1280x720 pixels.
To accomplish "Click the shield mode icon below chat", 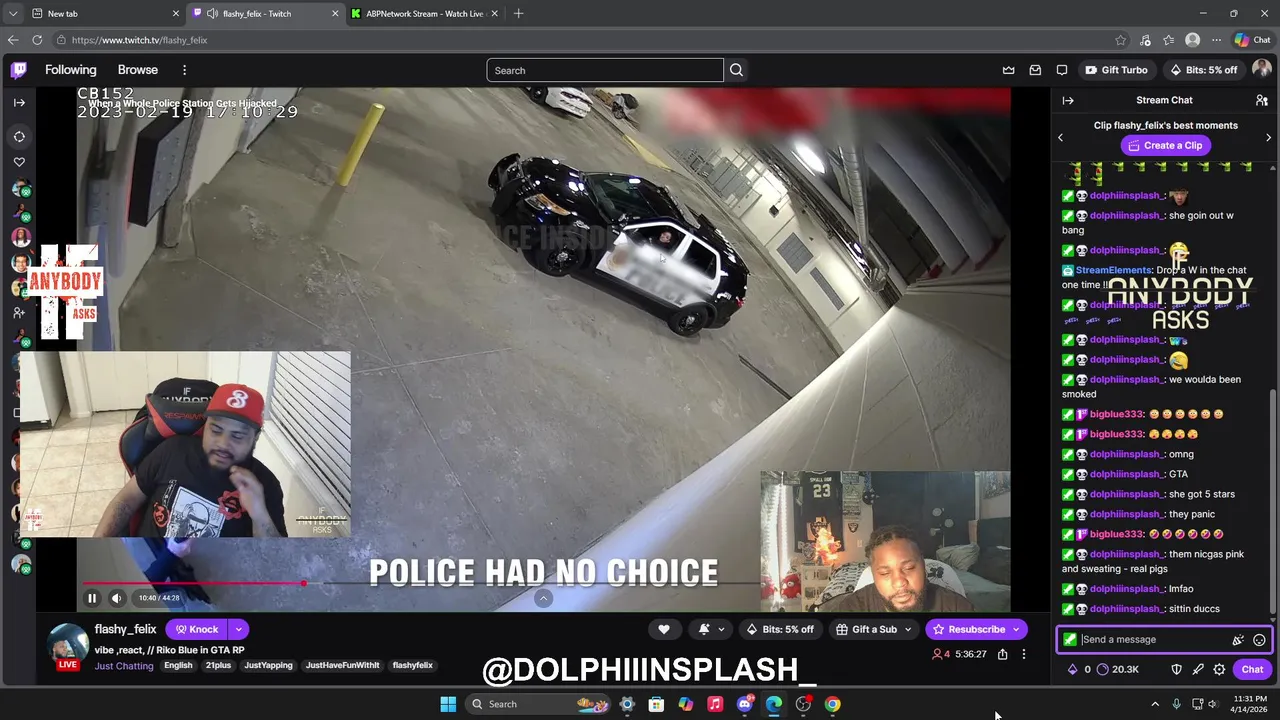I will (1176, 669).
